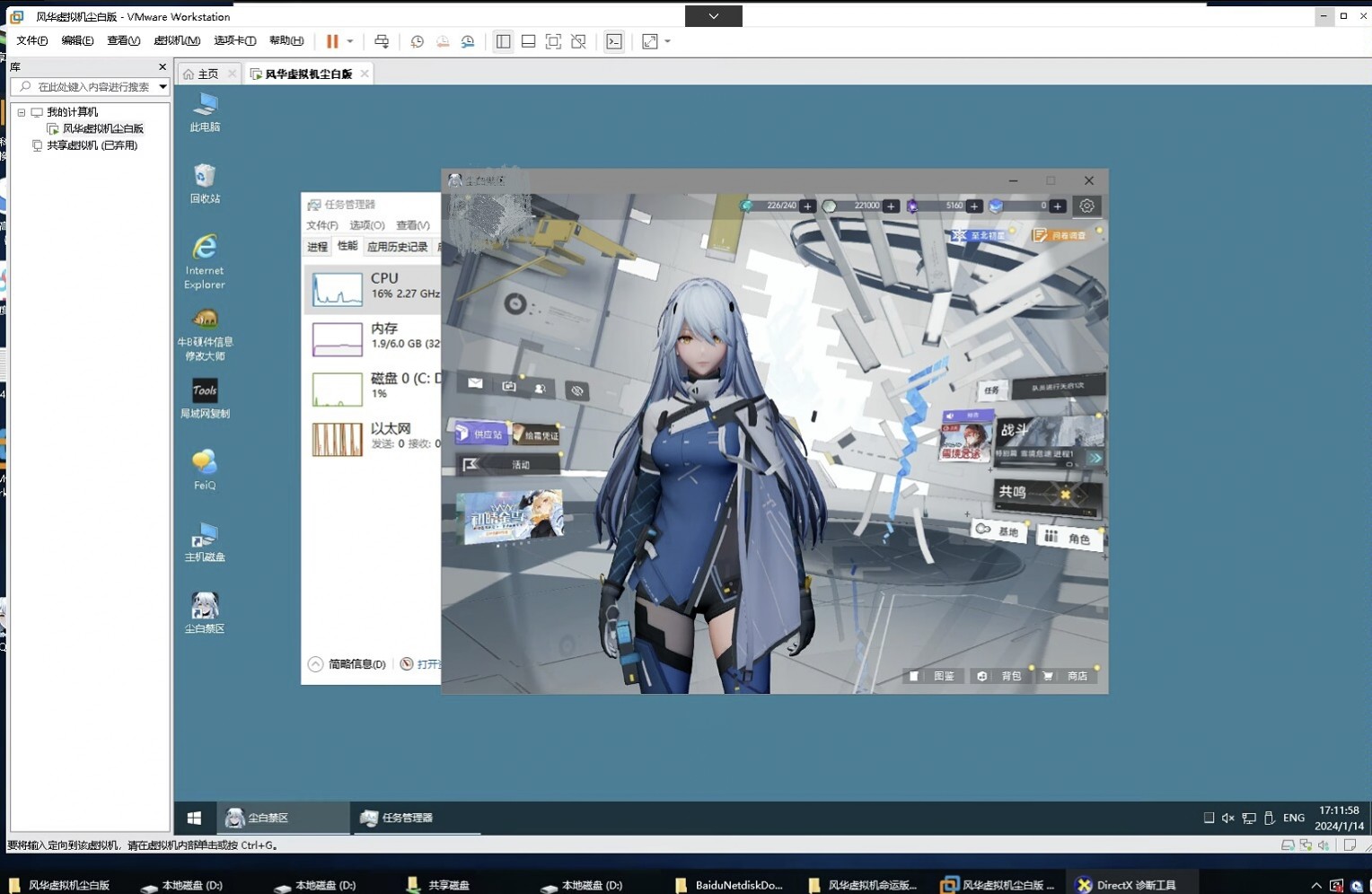1372x894 pixels.
Task: Expand the pause button dropdown arrow
Action: 350,41
